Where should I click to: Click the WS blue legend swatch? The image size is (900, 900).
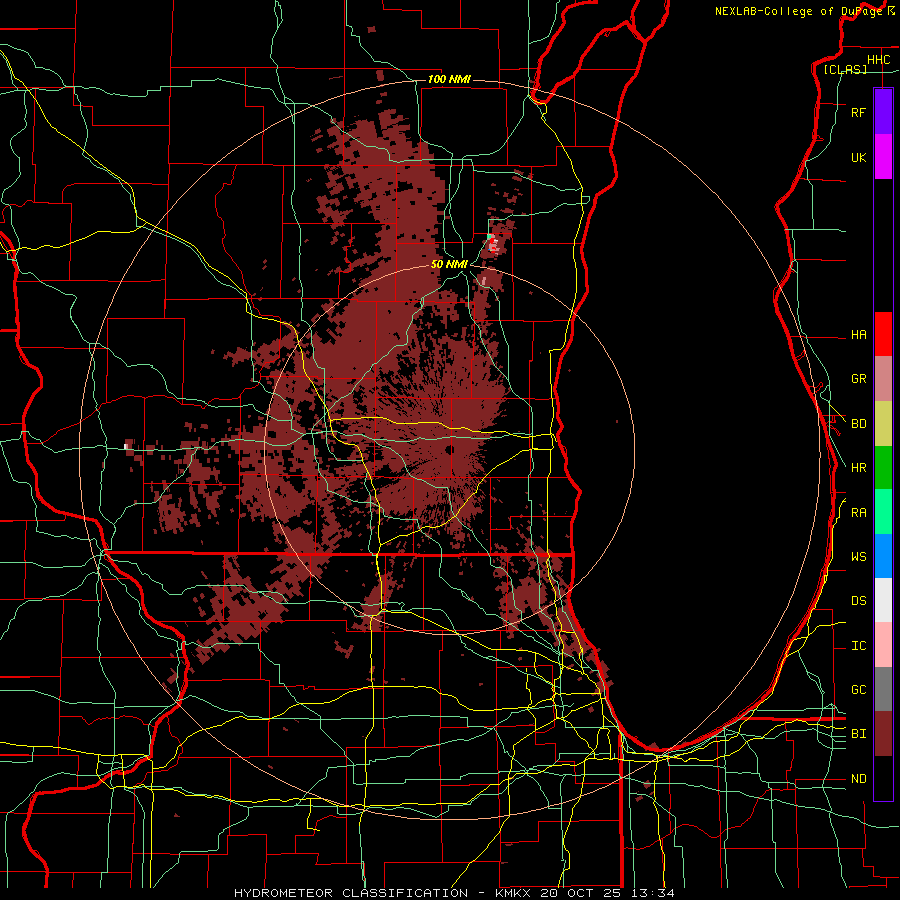tap(883, 556)
